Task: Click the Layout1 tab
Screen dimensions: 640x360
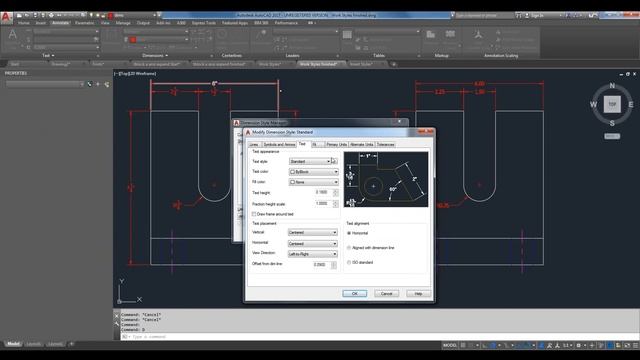Action: [33, 344]
